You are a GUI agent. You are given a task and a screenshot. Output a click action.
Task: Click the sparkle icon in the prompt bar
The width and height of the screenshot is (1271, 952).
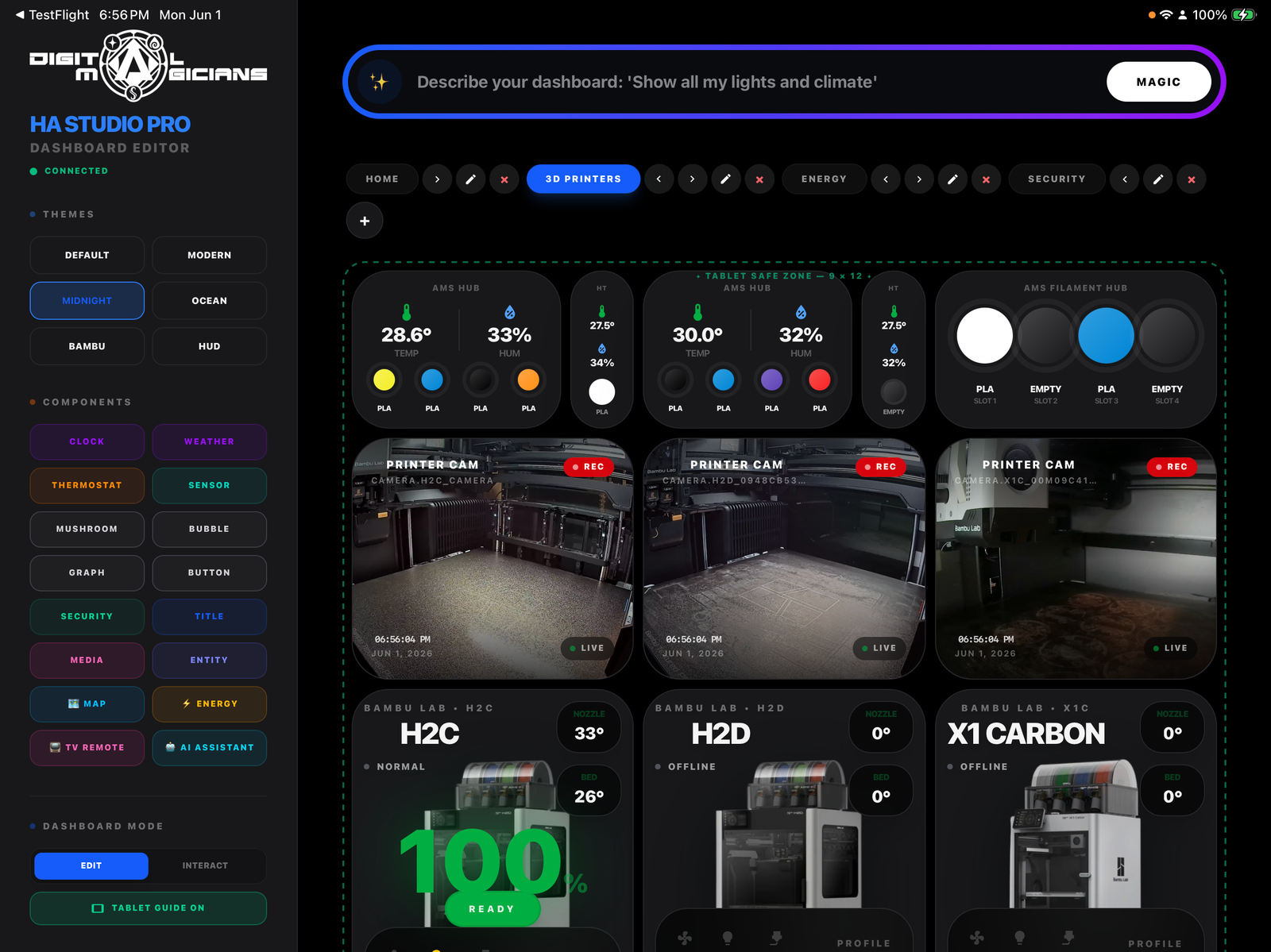pos(379,82)
